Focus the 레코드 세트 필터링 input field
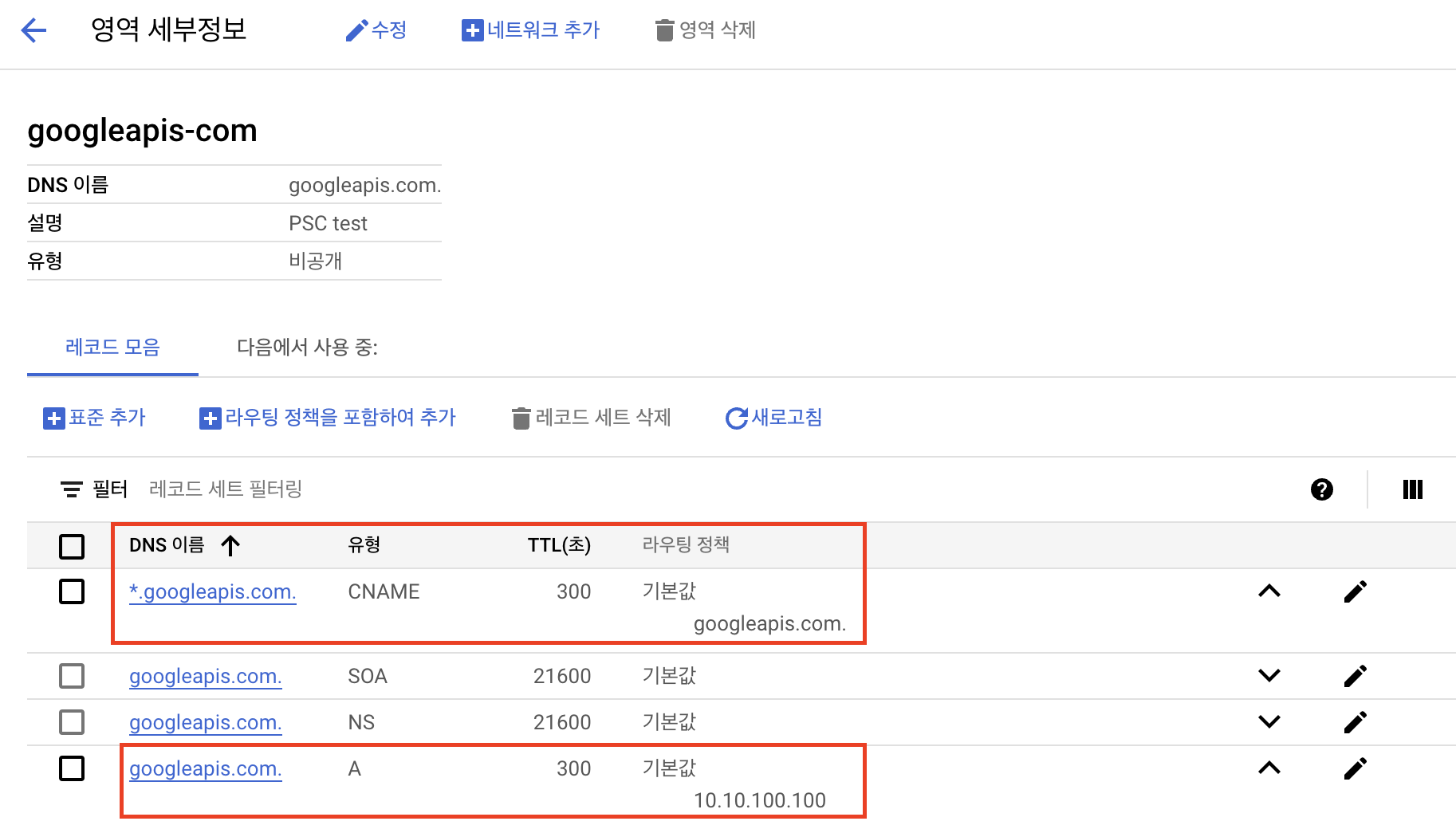 (x=226, y=489)
